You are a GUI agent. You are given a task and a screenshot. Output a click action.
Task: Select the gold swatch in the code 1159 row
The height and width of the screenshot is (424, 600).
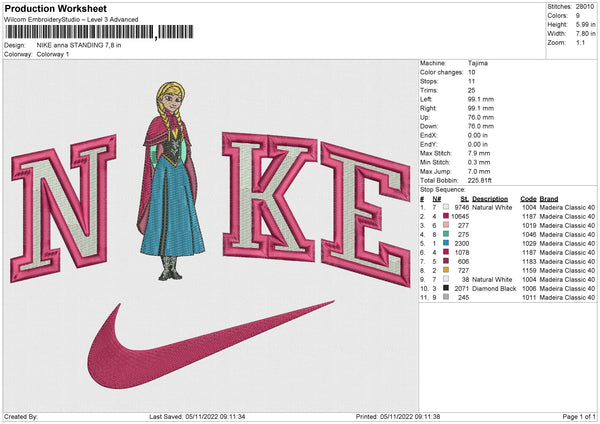pyautogui.click(x=446, y=270)
